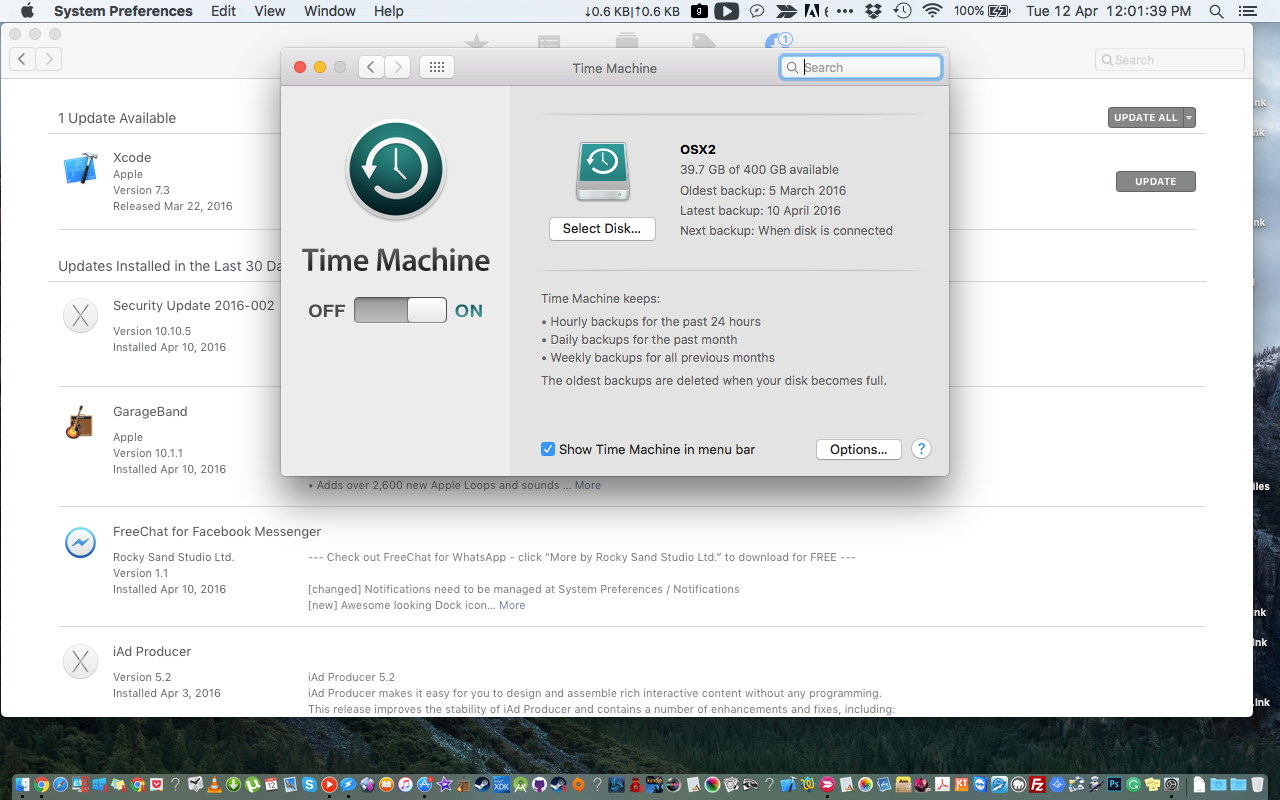Viewport: 1280px width, 800px height.
Task: Open uTorrent from the Dock
Action: click(x=252, y=785)
